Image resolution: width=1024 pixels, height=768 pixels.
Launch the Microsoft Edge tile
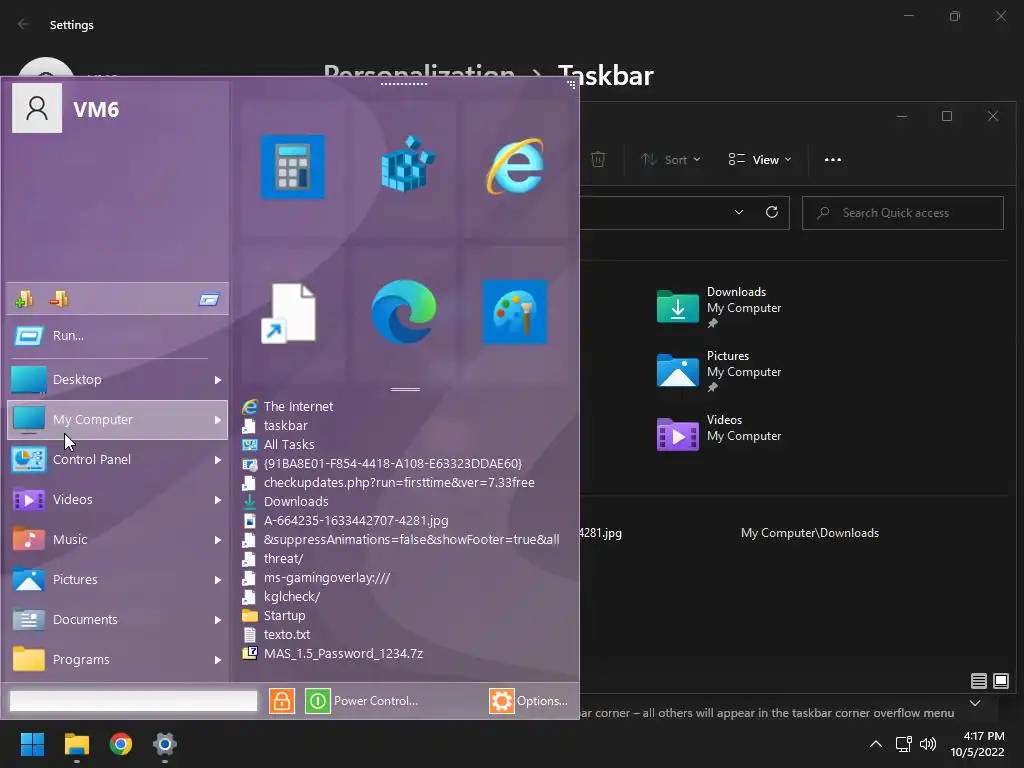point(404,312)
